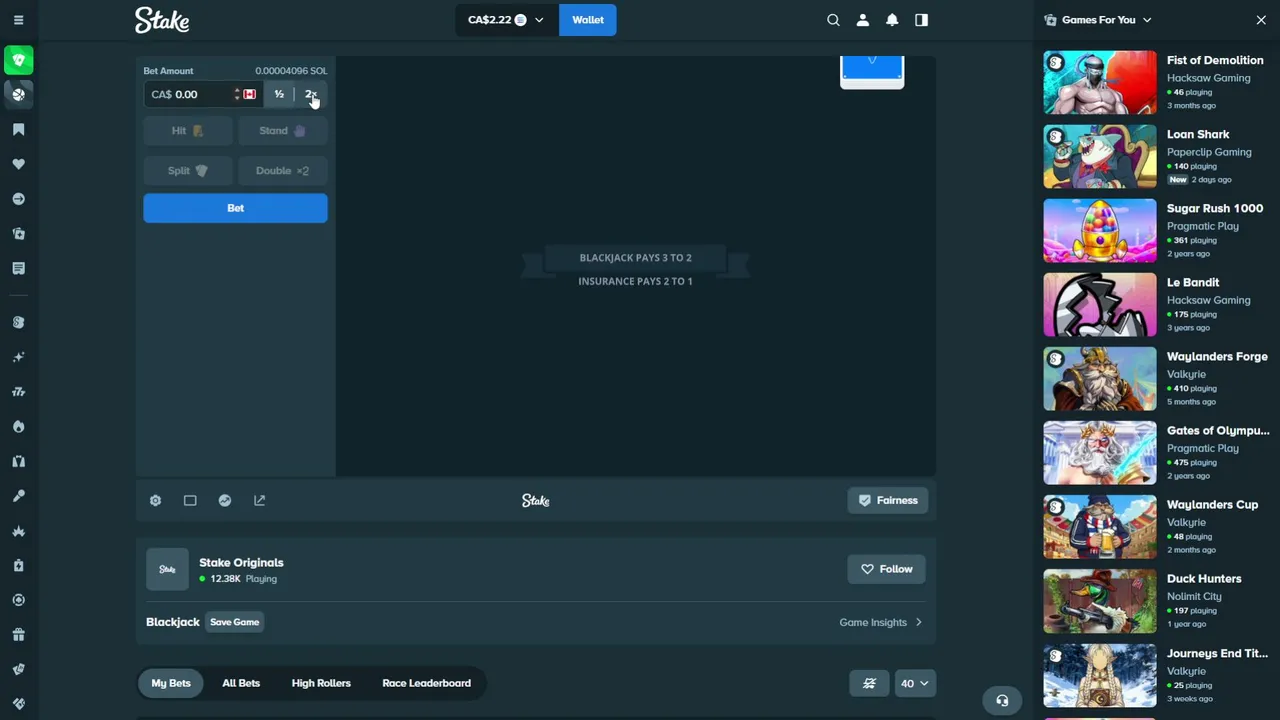Click the Save Game button

[234, 622]
